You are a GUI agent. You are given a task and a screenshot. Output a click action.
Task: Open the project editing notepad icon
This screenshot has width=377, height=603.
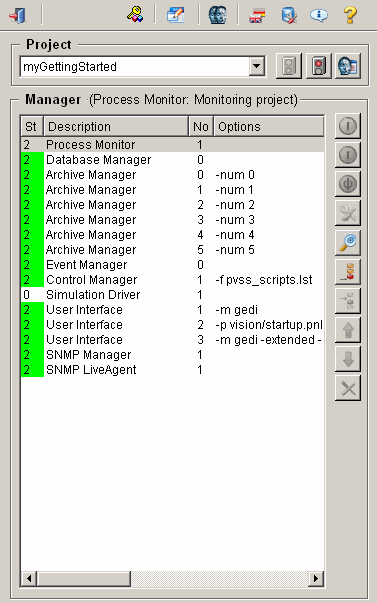pyautogui.click(x=175, y=15)
